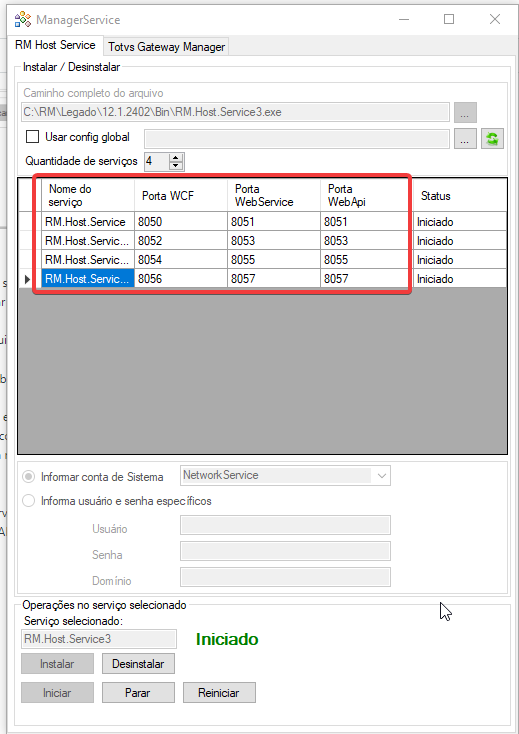This screenshot has width=519, height=734.
Task: Maximize the ManagerService window
Action: (449, 19)
